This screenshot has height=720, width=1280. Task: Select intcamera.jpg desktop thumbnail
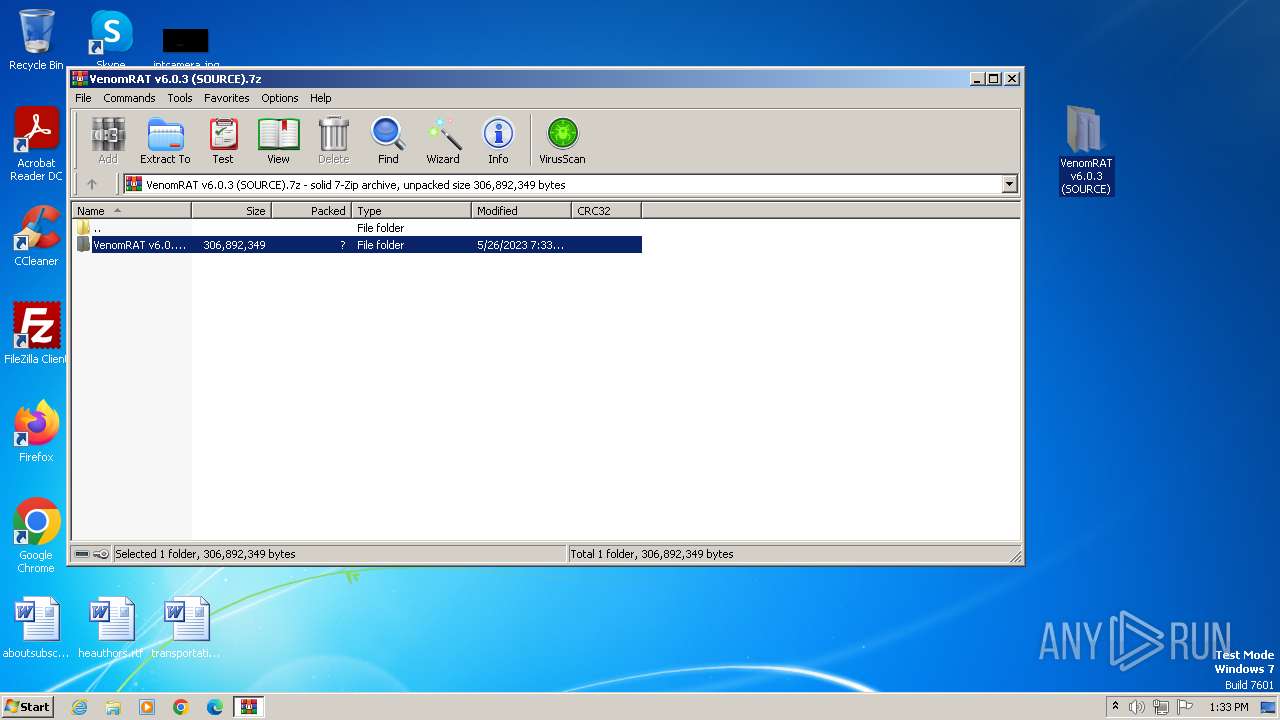point(186,48)
